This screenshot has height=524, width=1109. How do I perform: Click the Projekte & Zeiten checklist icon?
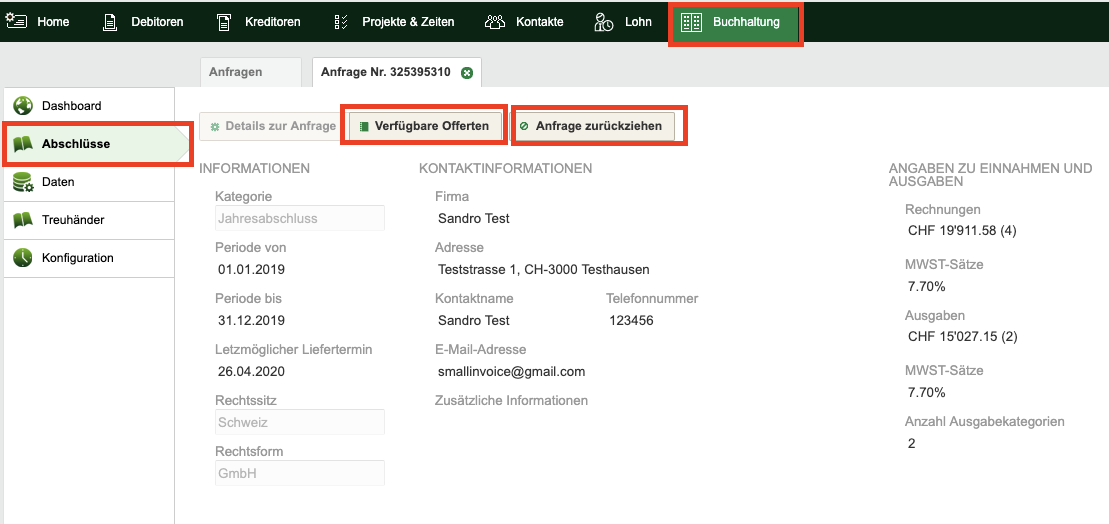(x=341, y=22)
